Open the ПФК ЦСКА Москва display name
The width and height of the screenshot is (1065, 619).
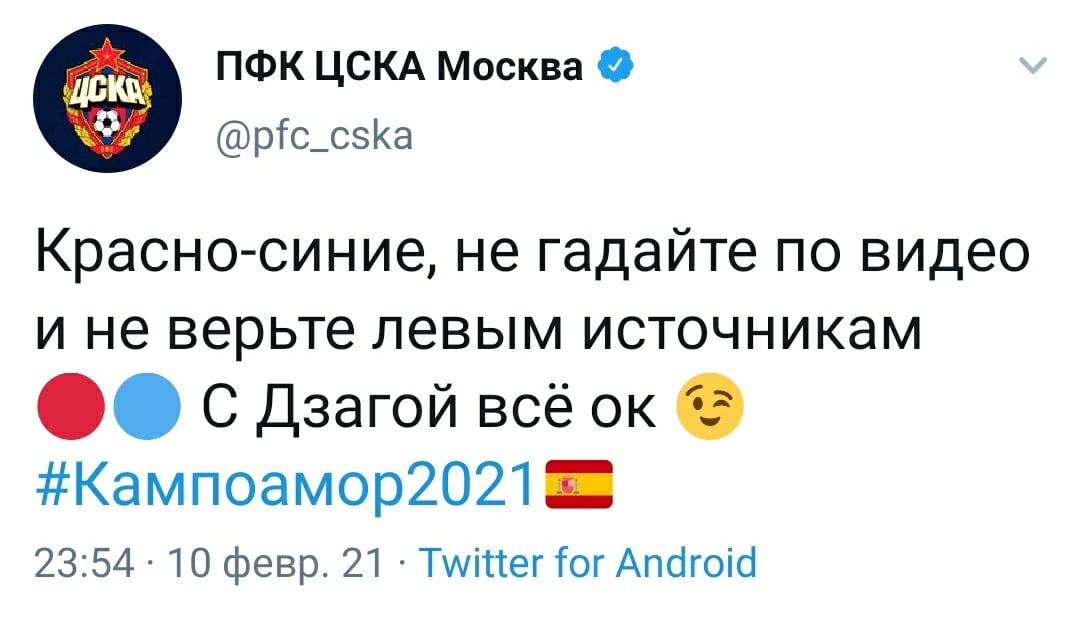pos(399,66)
